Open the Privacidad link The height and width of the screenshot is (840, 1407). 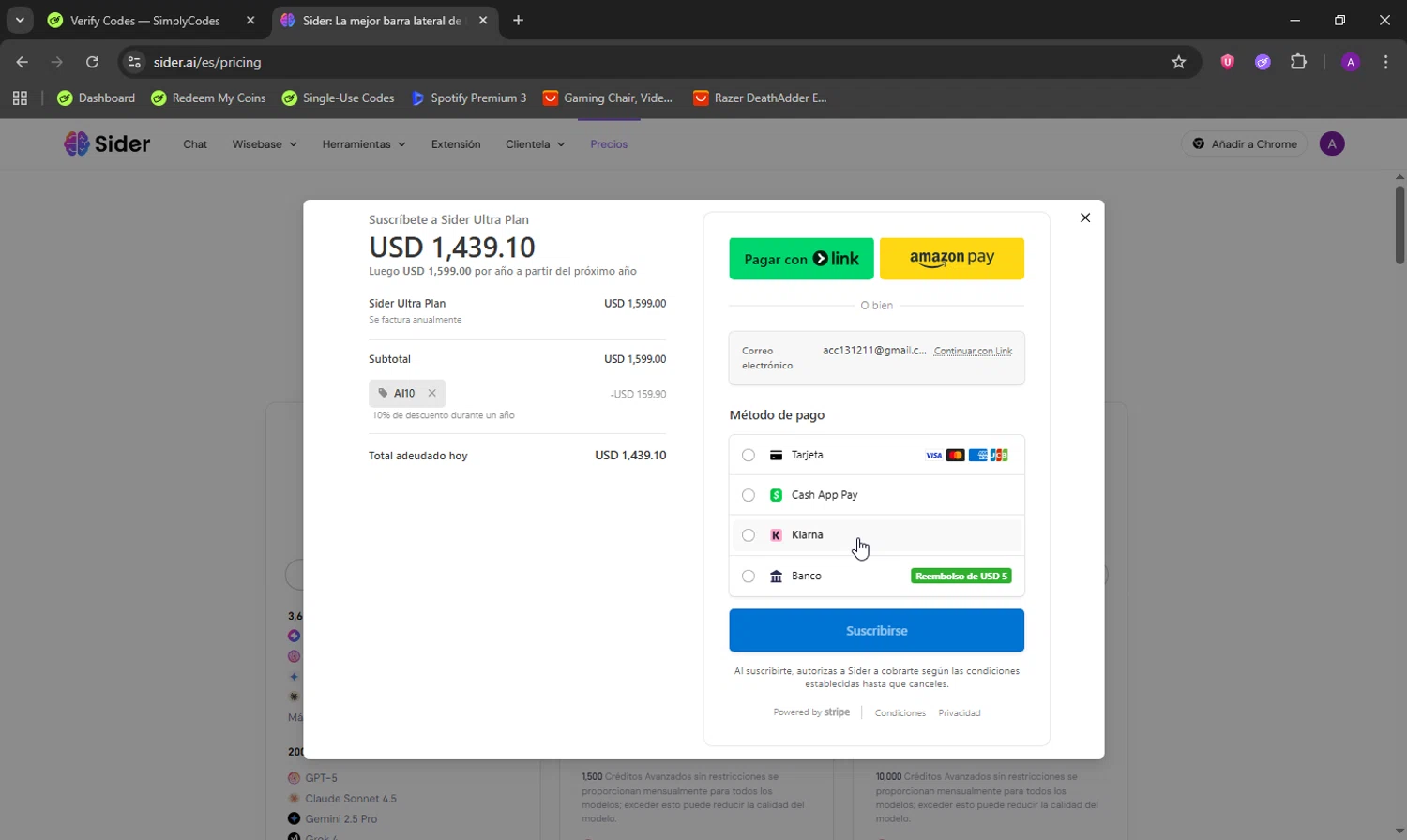(960, 713)
